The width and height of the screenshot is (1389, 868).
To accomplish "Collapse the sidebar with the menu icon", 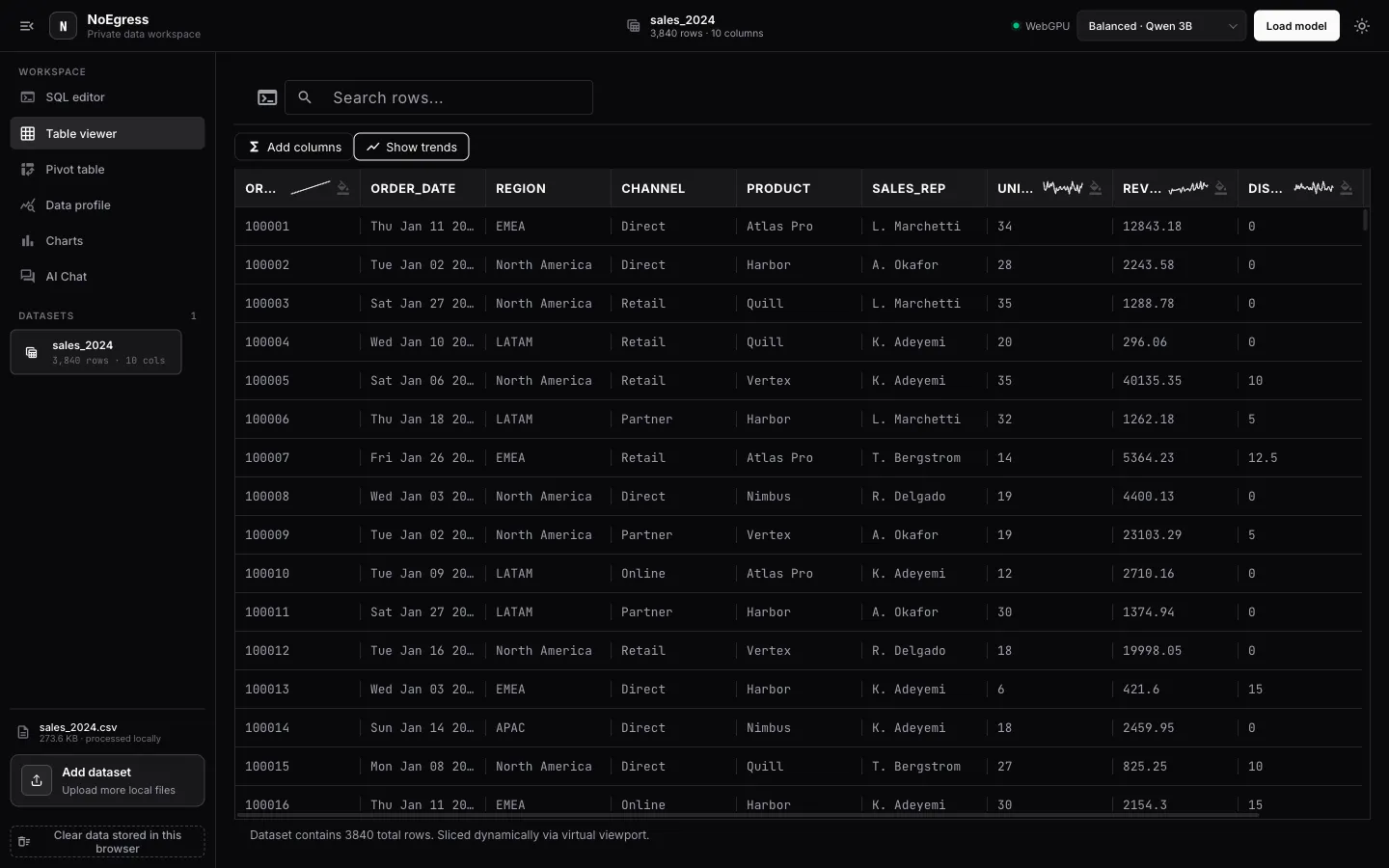I will [x=27, y=26].
